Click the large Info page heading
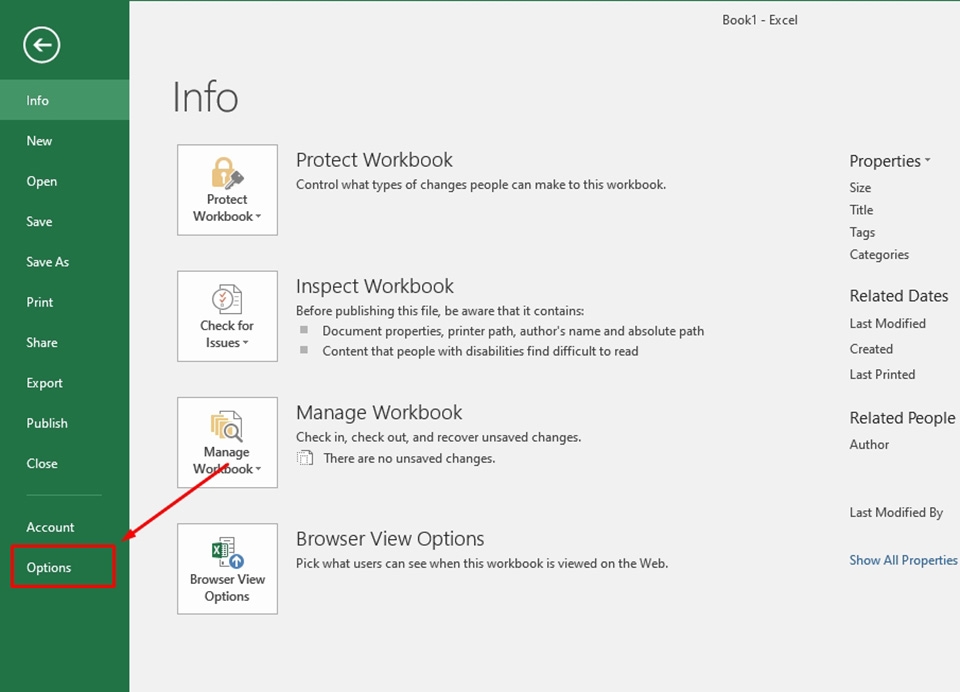The height and width of the screenshot is (692, 960). pyautogui.click(x=205, y=97)
